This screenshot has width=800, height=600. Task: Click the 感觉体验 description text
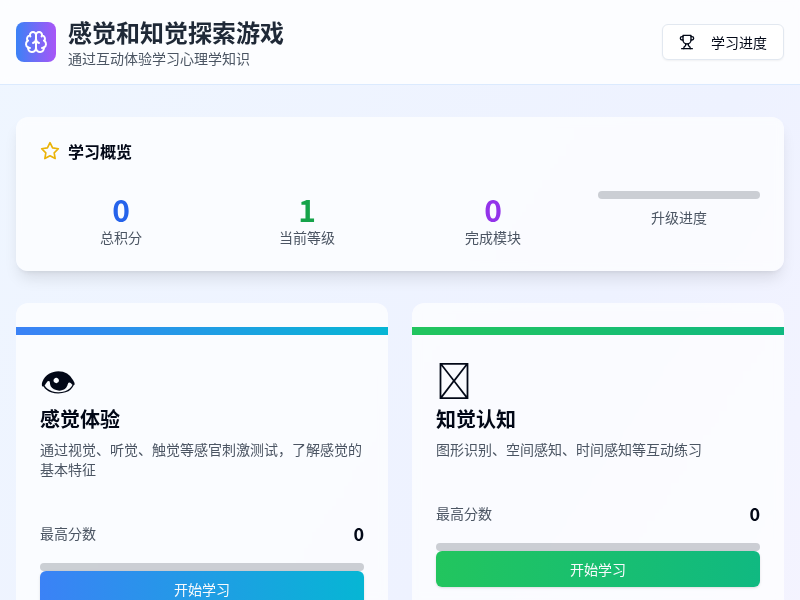(x=201, y=460)
